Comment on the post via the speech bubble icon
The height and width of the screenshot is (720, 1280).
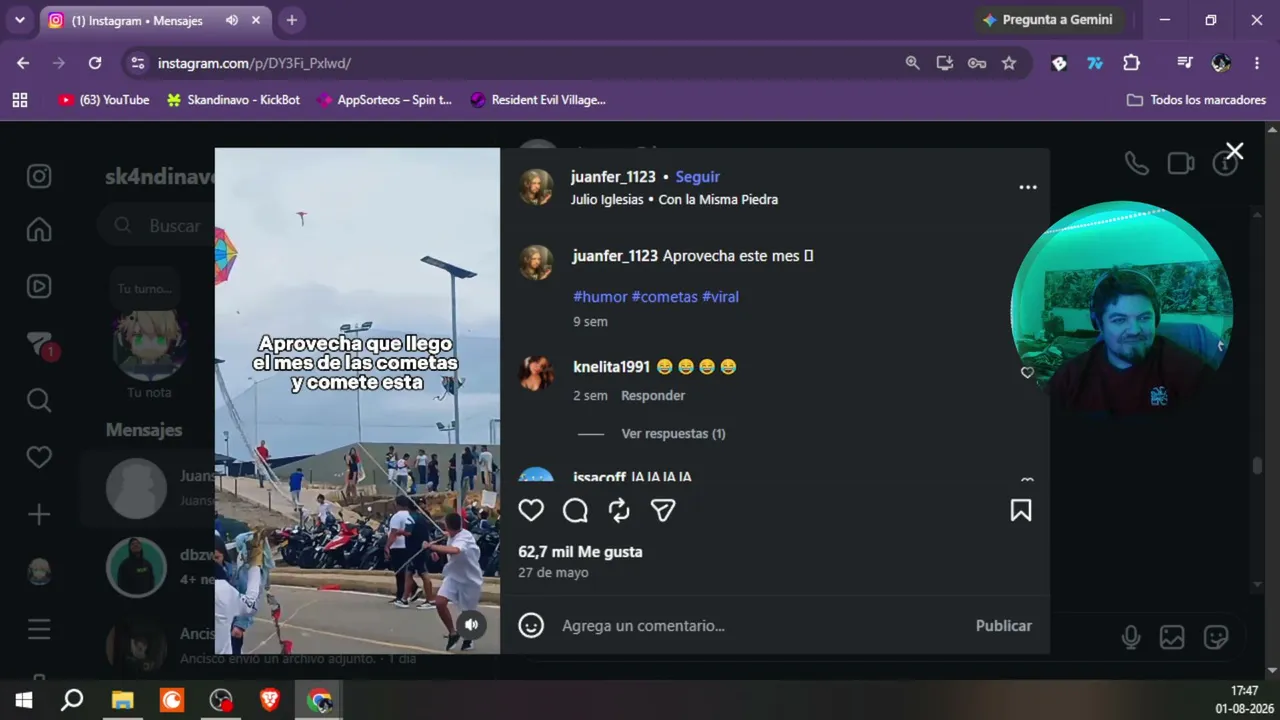click(x=575, y=511)
